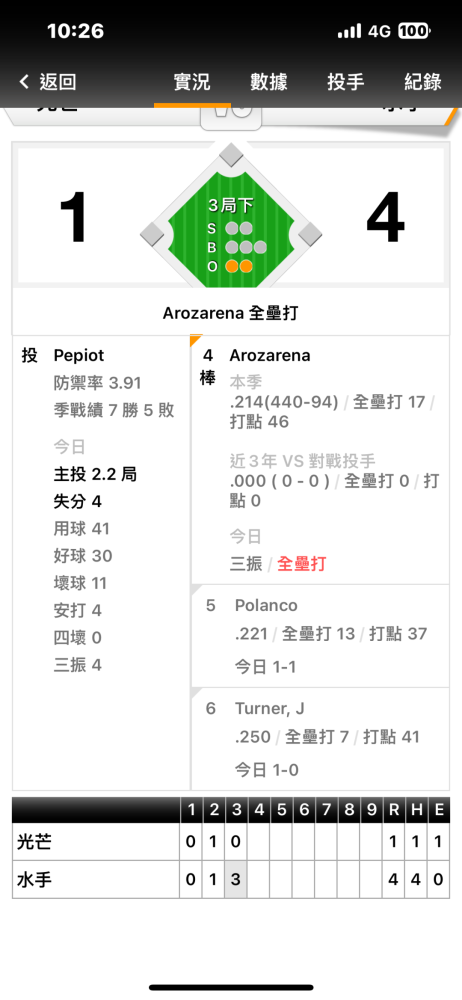Tap the second base icon
The width and height of the screenshot is (462, 1000).
point(231,154)
